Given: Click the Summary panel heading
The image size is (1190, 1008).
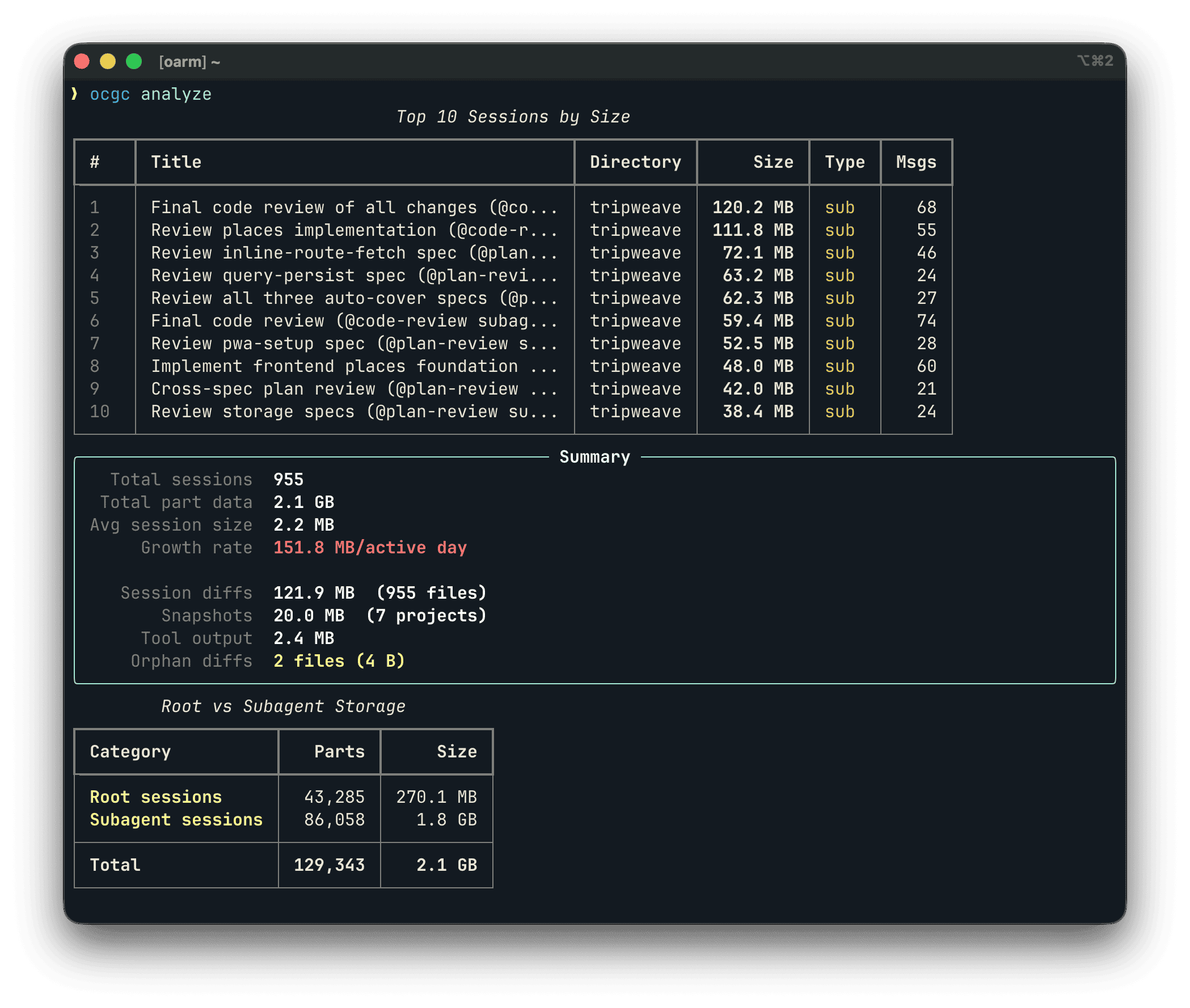Looking at the screenshot, I should [594, 457].
